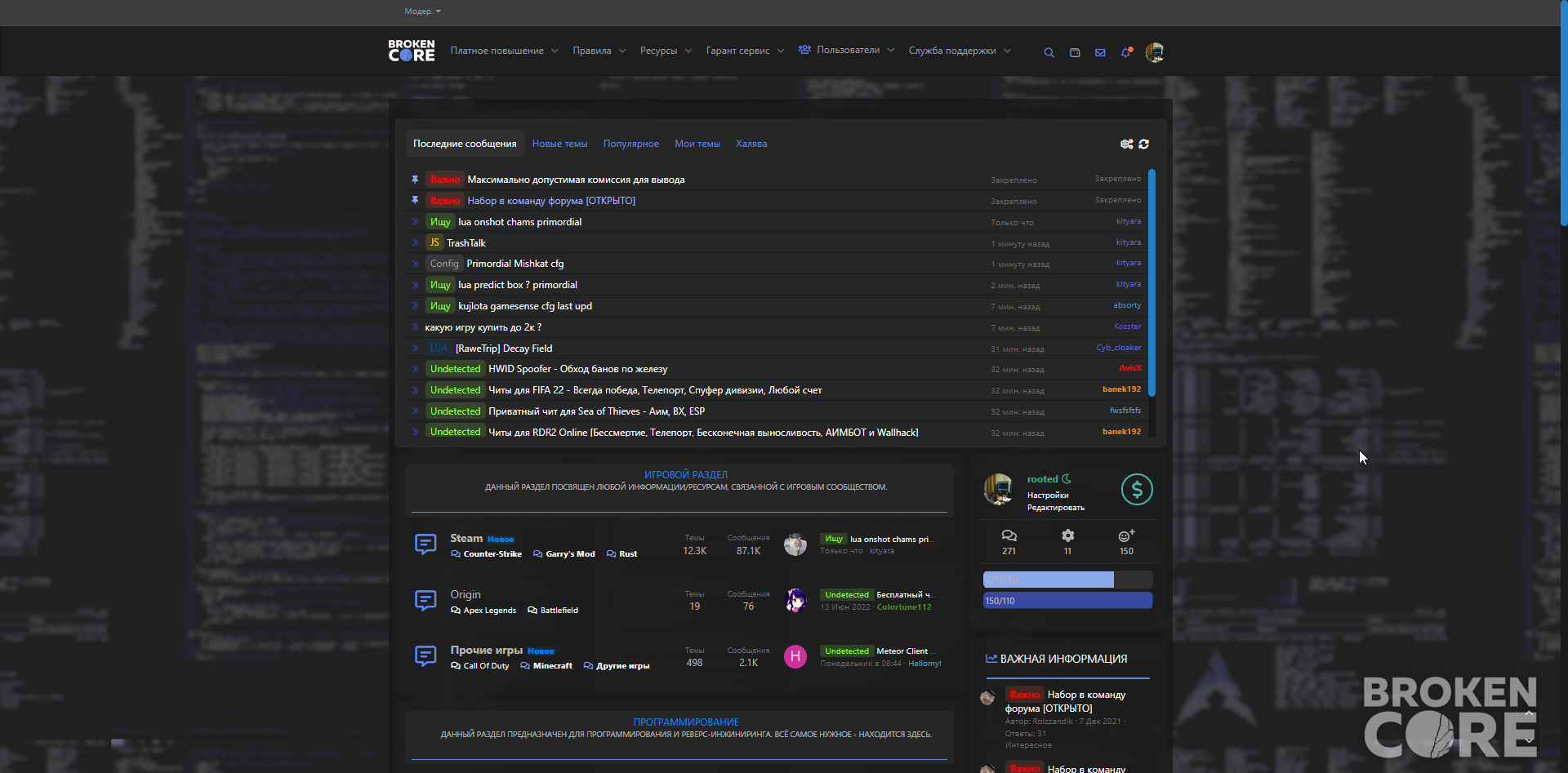Click the green dollar sign icon
This screenshot has width=1568, height=773.
click(x=1137, y=490)
